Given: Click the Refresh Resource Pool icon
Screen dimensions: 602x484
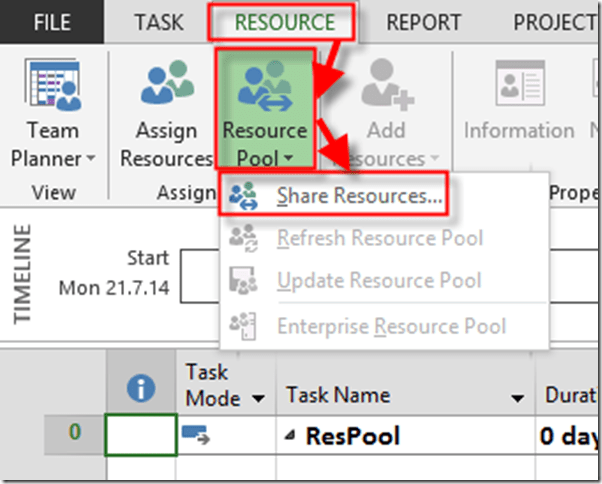Looking at the screenshot, I should click(242, 239).
